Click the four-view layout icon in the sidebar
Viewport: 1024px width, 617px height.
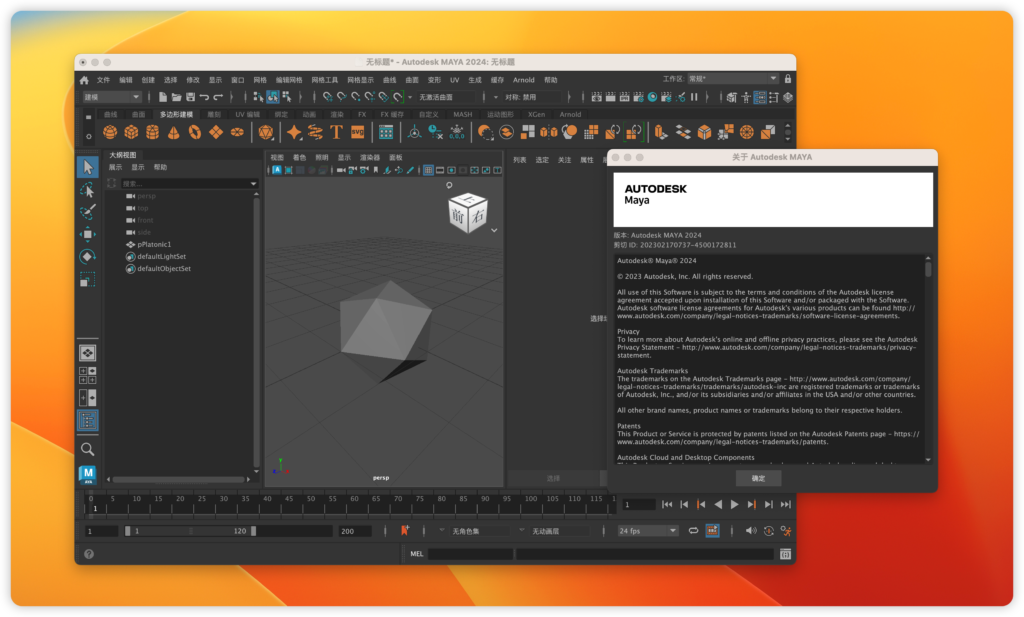pyautogui.click(x=88, y=373)
